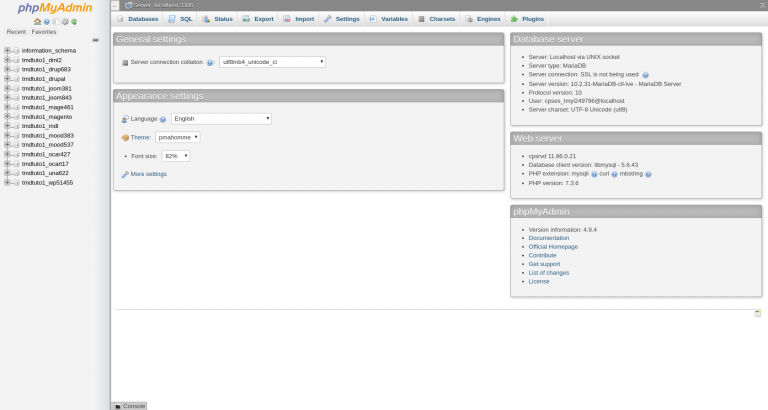768x410 pixels.
Task: Click the green reload navigation panel icon
Action: pyautogui.click(x=74, y=21)
